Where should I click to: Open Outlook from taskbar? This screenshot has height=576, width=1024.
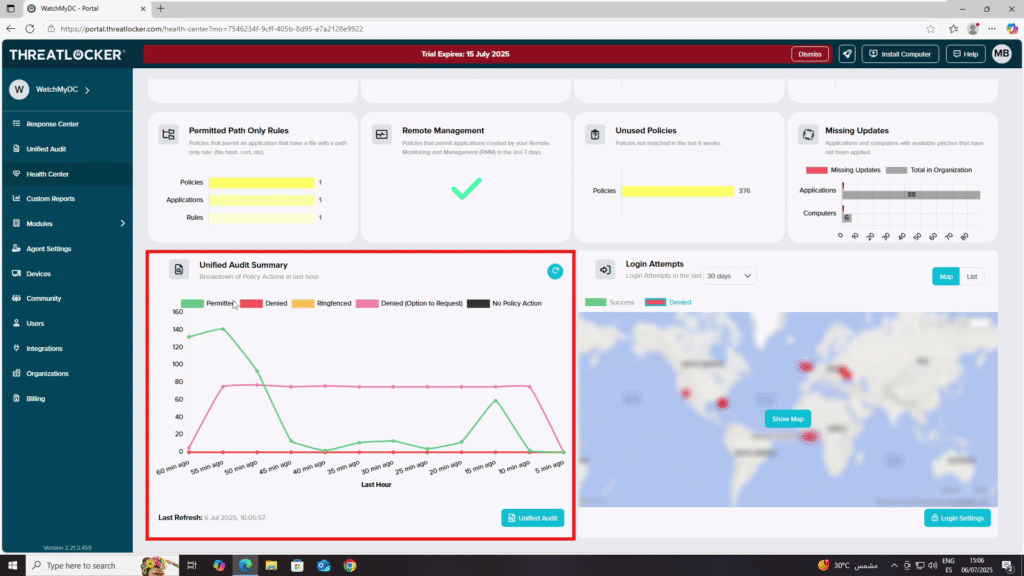pos(323,566)
